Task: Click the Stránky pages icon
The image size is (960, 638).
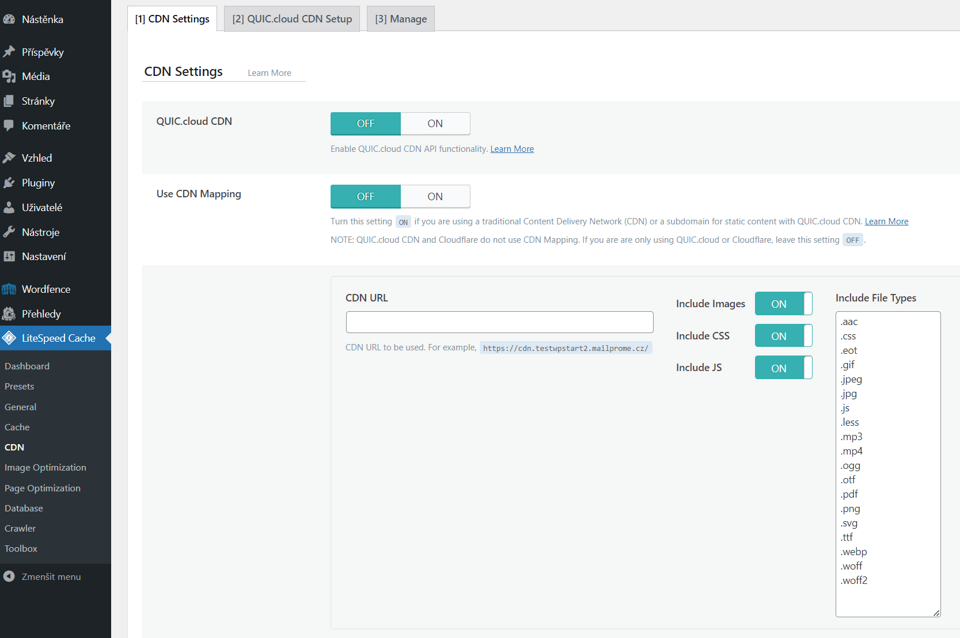Action: click(9, 101)
